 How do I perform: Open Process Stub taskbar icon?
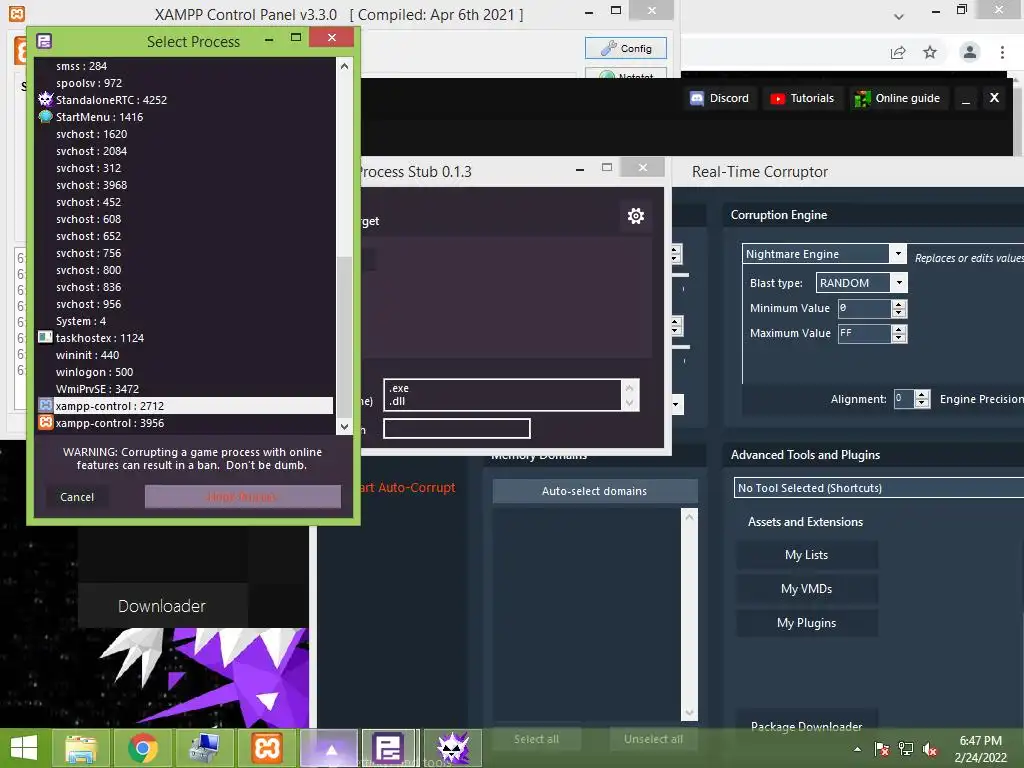coord(389,748)
